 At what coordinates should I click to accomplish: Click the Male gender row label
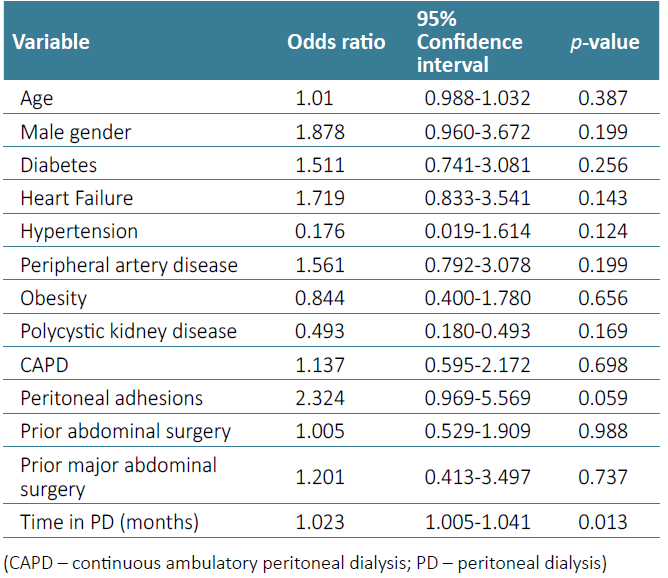tap(76, 131)
